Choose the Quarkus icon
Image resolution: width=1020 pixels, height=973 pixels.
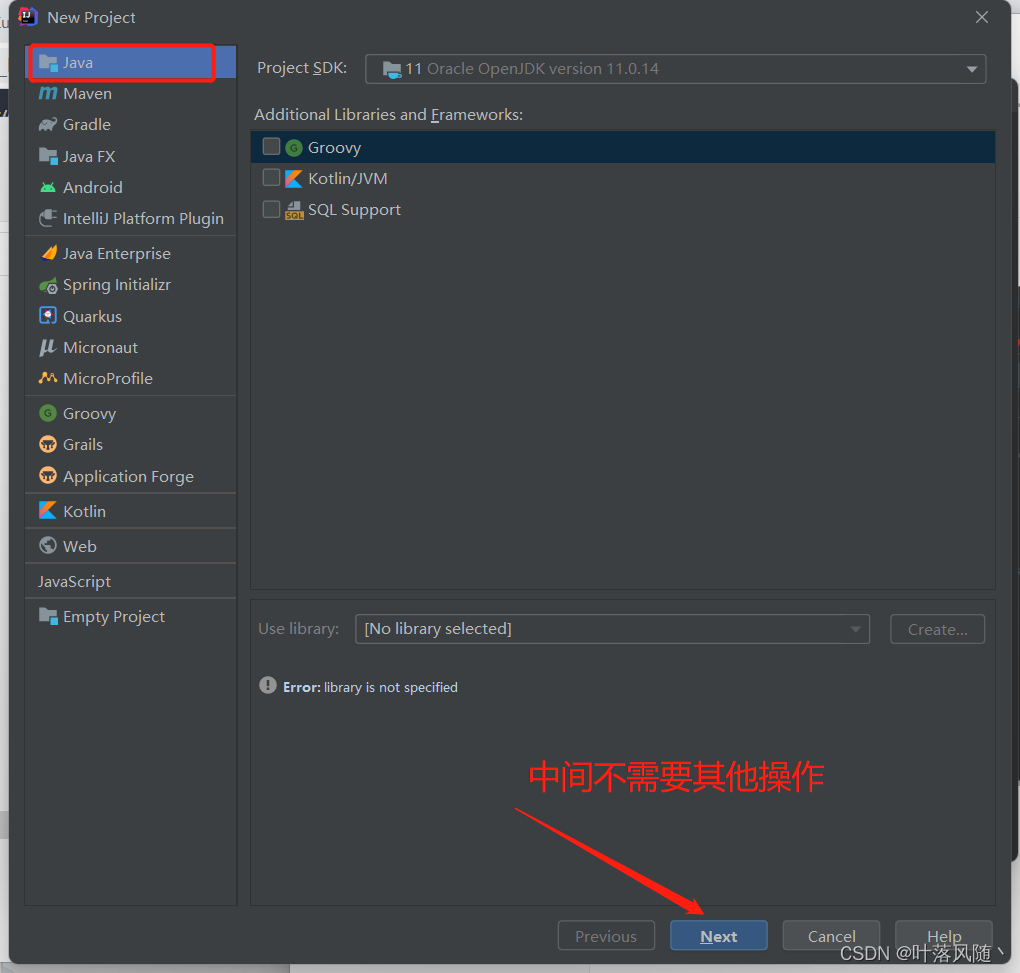coord(48,315)
